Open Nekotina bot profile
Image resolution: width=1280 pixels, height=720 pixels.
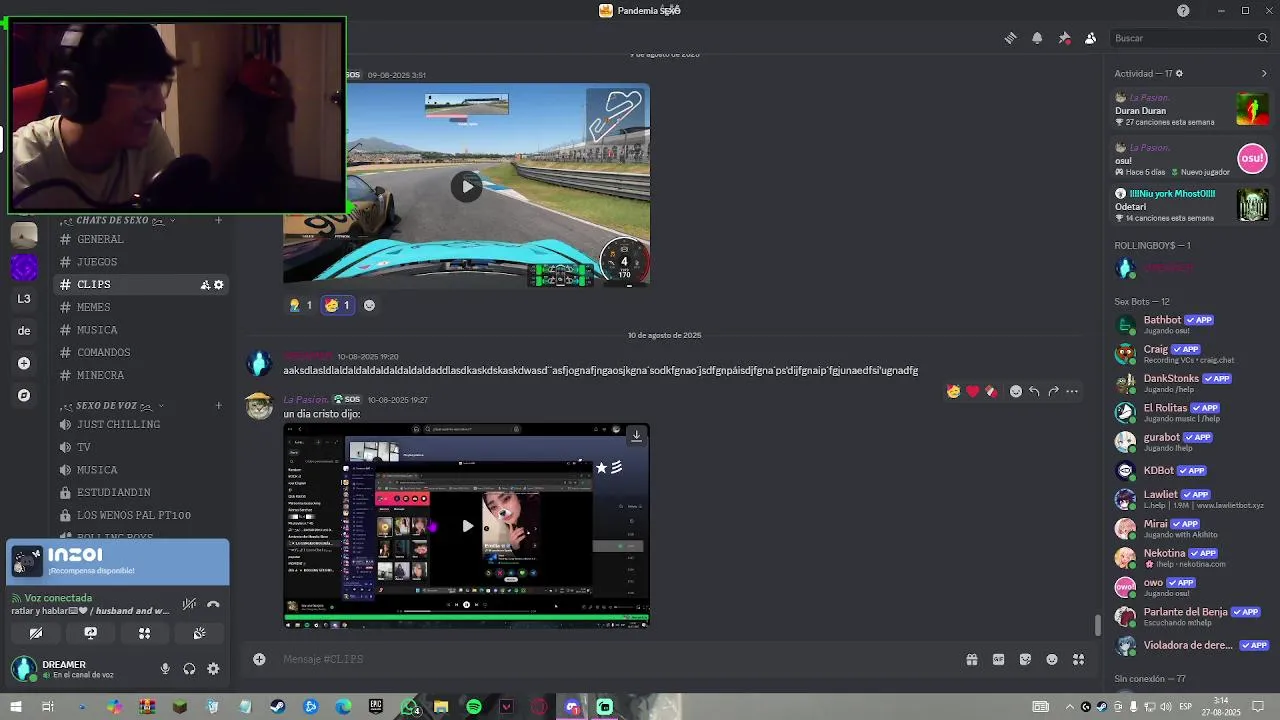point(1191,558)
